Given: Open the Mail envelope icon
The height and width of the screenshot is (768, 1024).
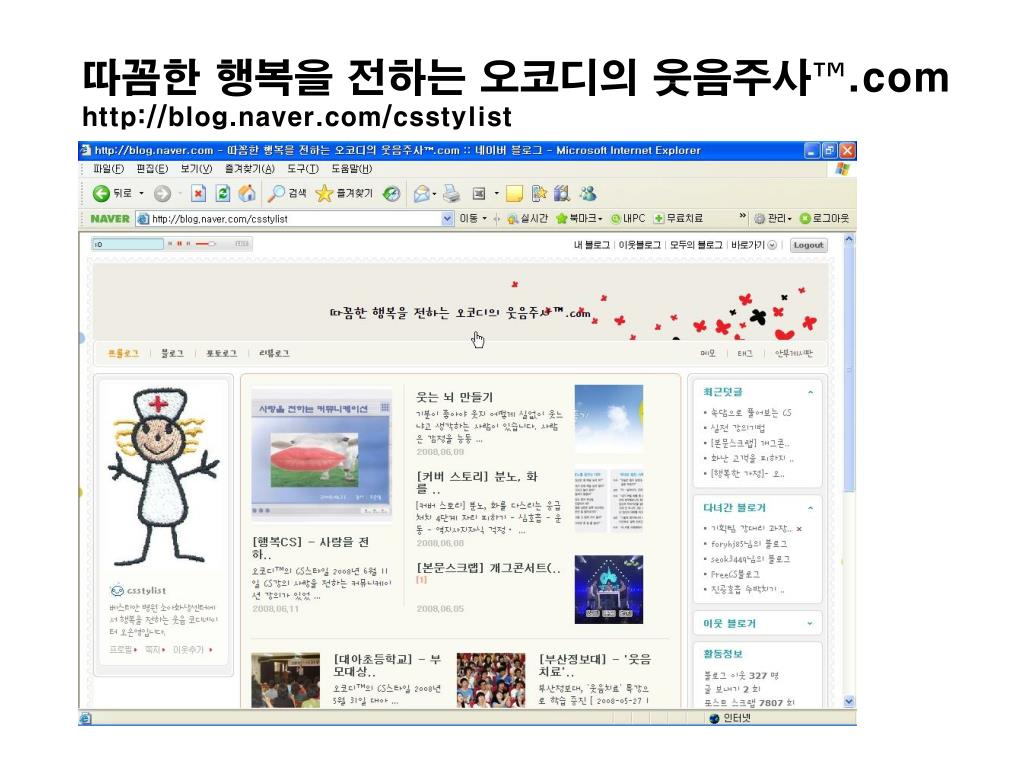Looking at the screenshot, I should tap(423, 193).
